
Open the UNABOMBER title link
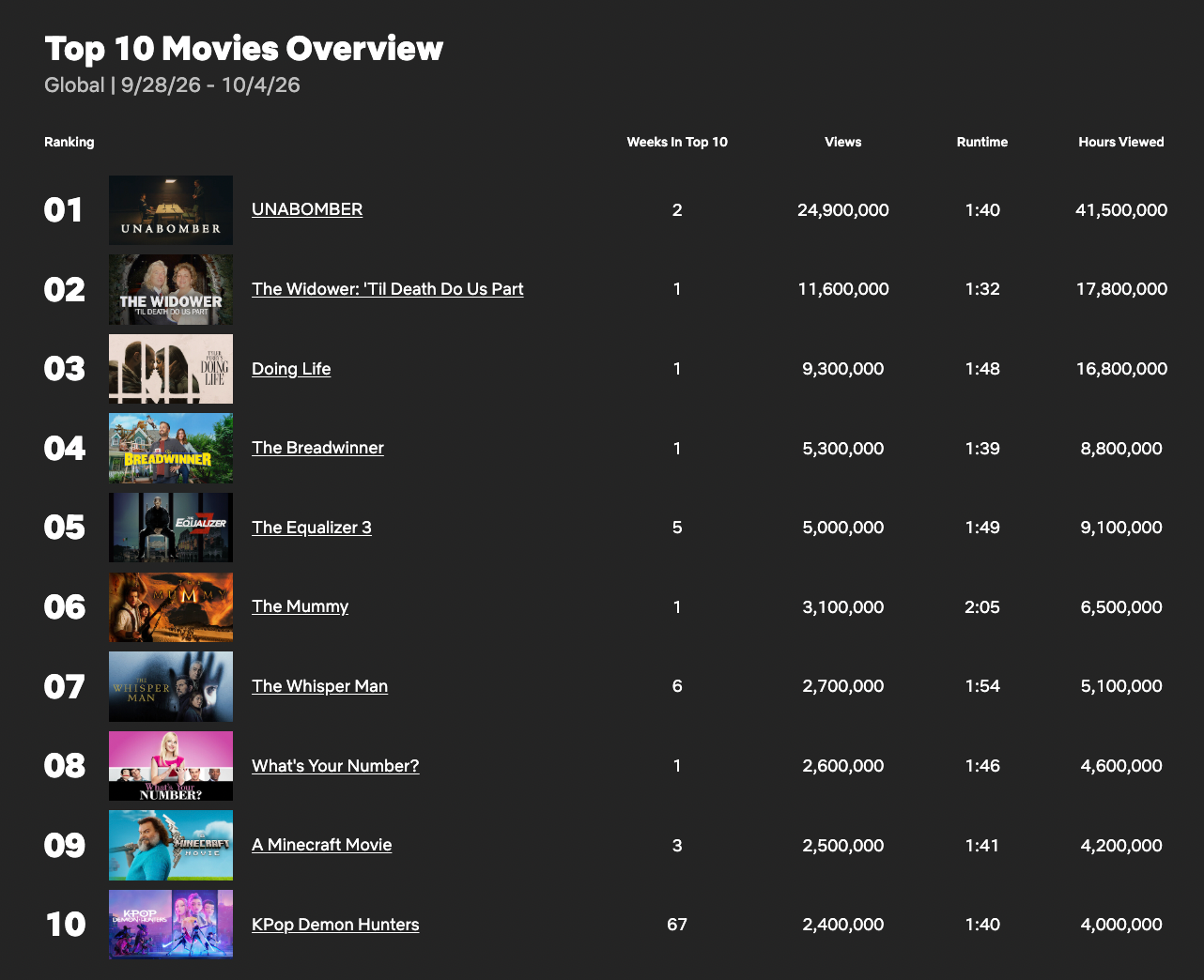307,209
